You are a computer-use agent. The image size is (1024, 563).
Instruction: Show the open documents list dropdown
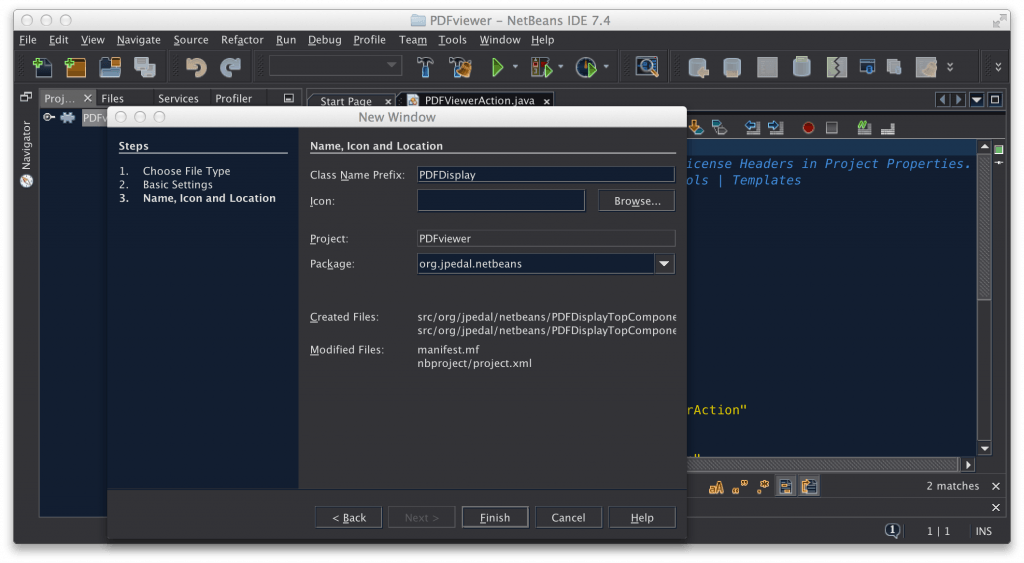pos(977,100)
